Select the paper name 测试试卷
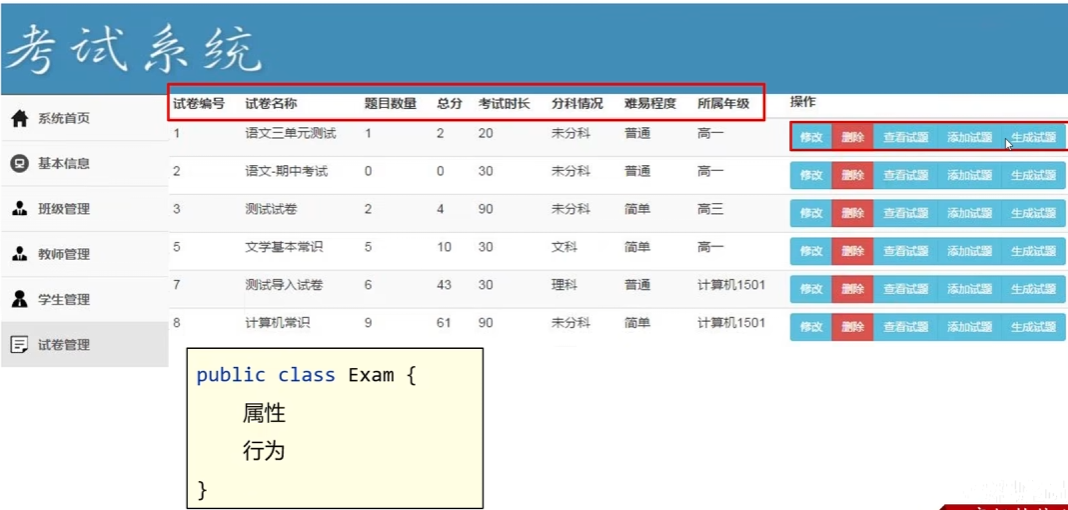The width and height of the screenshot is (1068, 510). pos(271,210)
